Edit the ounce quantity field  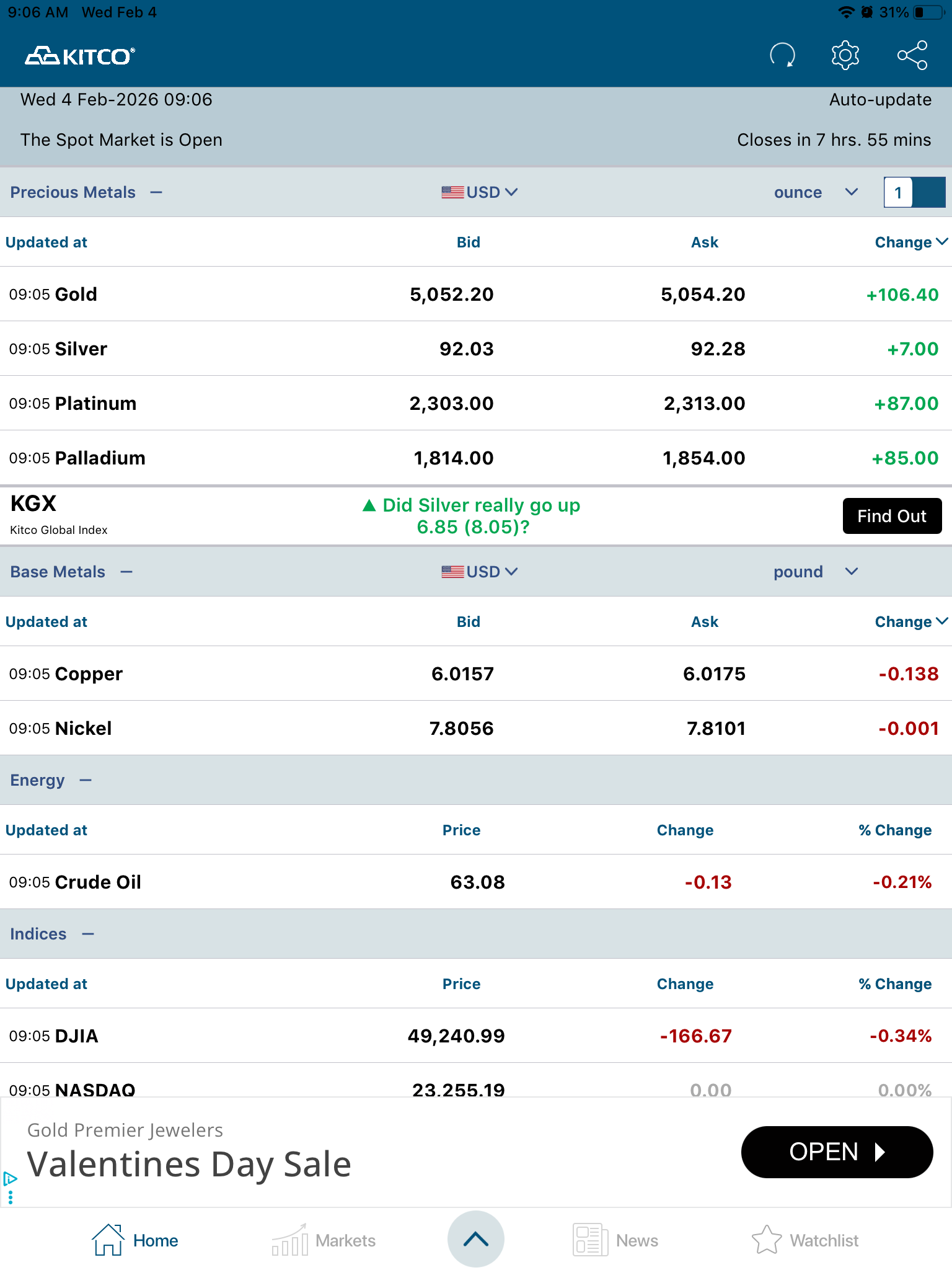[898, 192]
